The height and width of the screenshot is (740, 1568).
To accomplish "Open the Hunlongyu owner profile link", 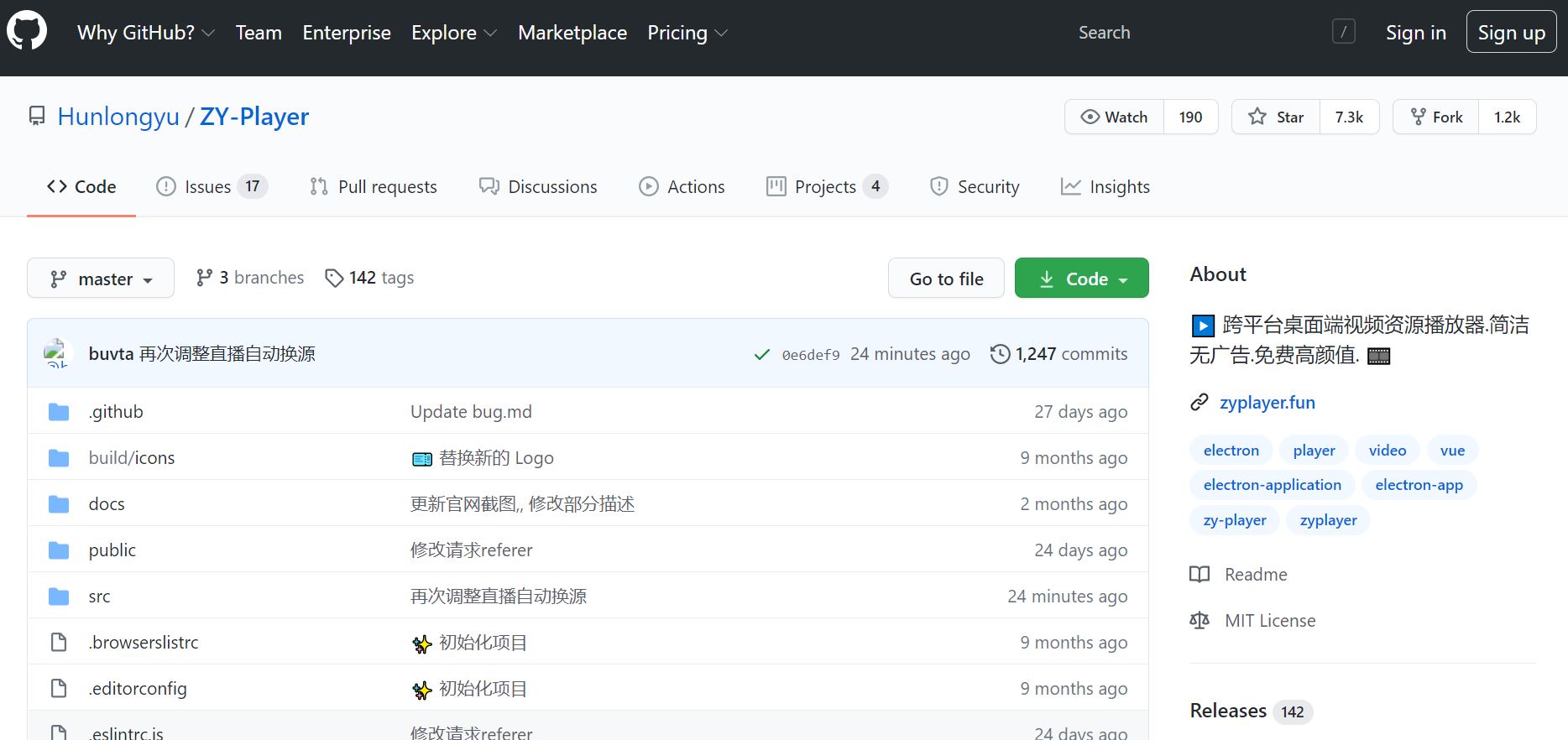I will (x=118, y=117).
